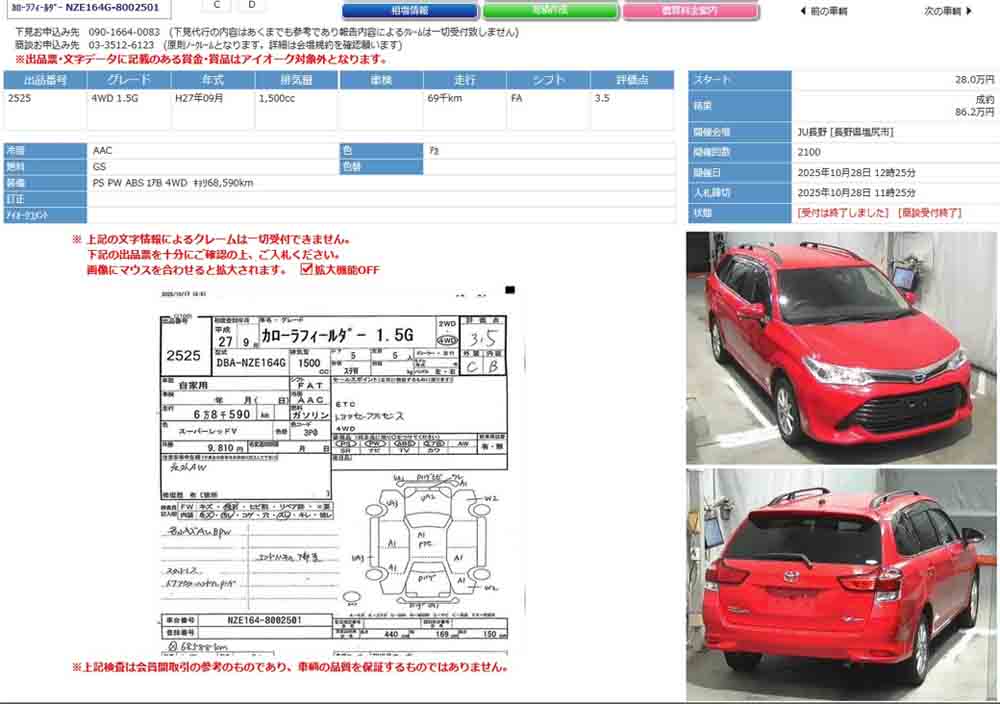Open the pink 概算料金案内 tab
The image size is (1000, 704).
click(690, 11)
